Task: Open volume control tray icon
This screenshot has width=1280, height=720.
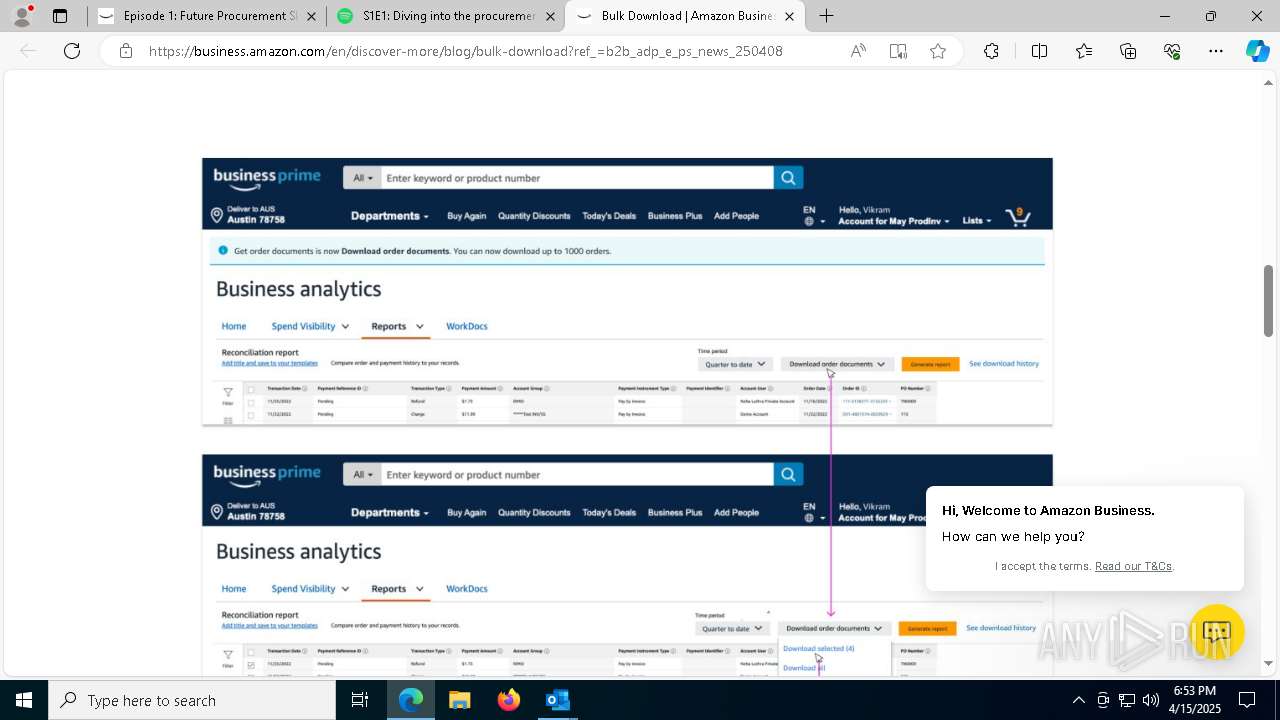Action: pyautogui.click(x=1151, y=700)
